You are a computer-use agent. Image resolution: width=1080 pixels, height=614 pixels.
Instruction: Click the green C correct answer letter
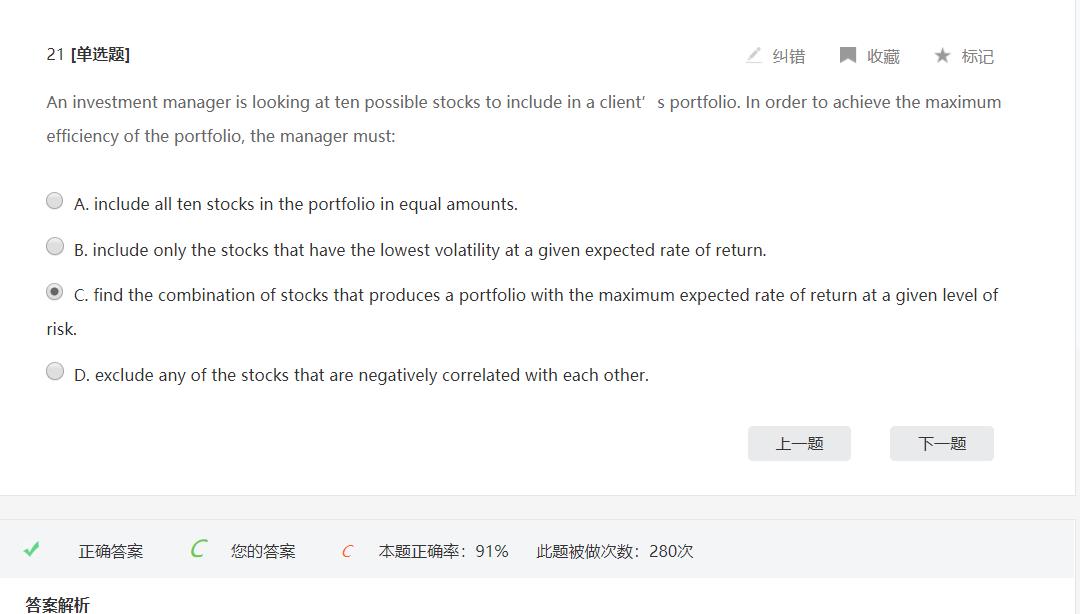click(x=198, y=549)
